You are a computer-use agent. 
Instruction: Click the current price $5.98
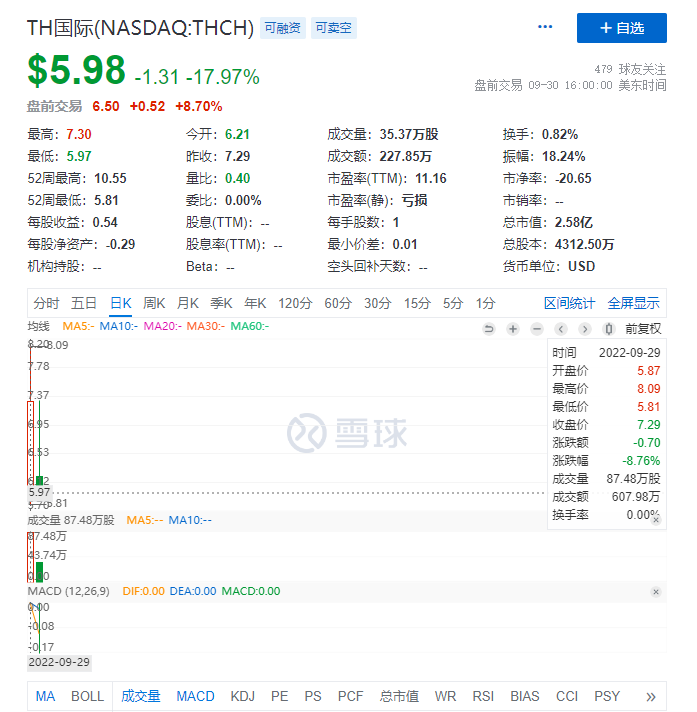pos(76,70)
